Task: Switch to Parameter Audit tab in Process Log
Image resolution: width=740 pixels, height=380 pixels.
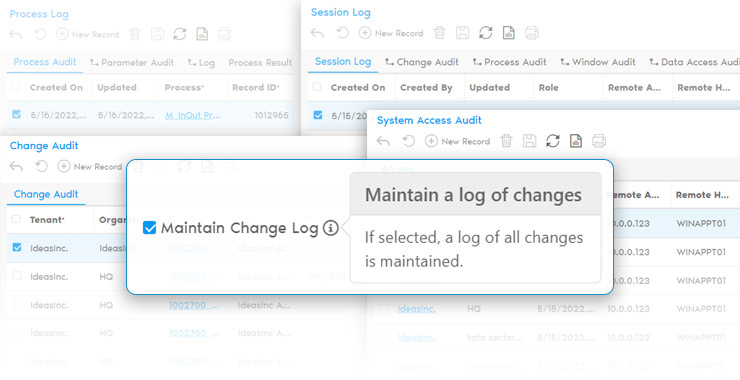Action: (132, 62)
